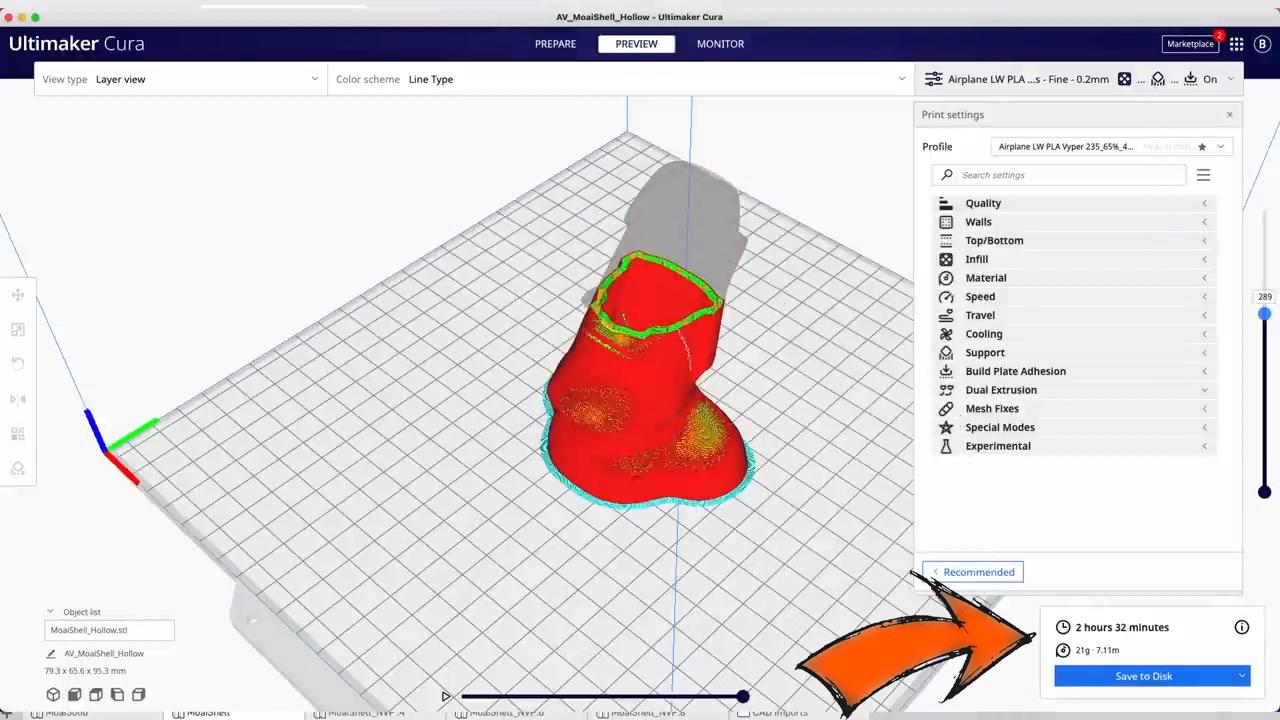Open the Marketplace
The image size is (1280, 720).
(1190, 44)
